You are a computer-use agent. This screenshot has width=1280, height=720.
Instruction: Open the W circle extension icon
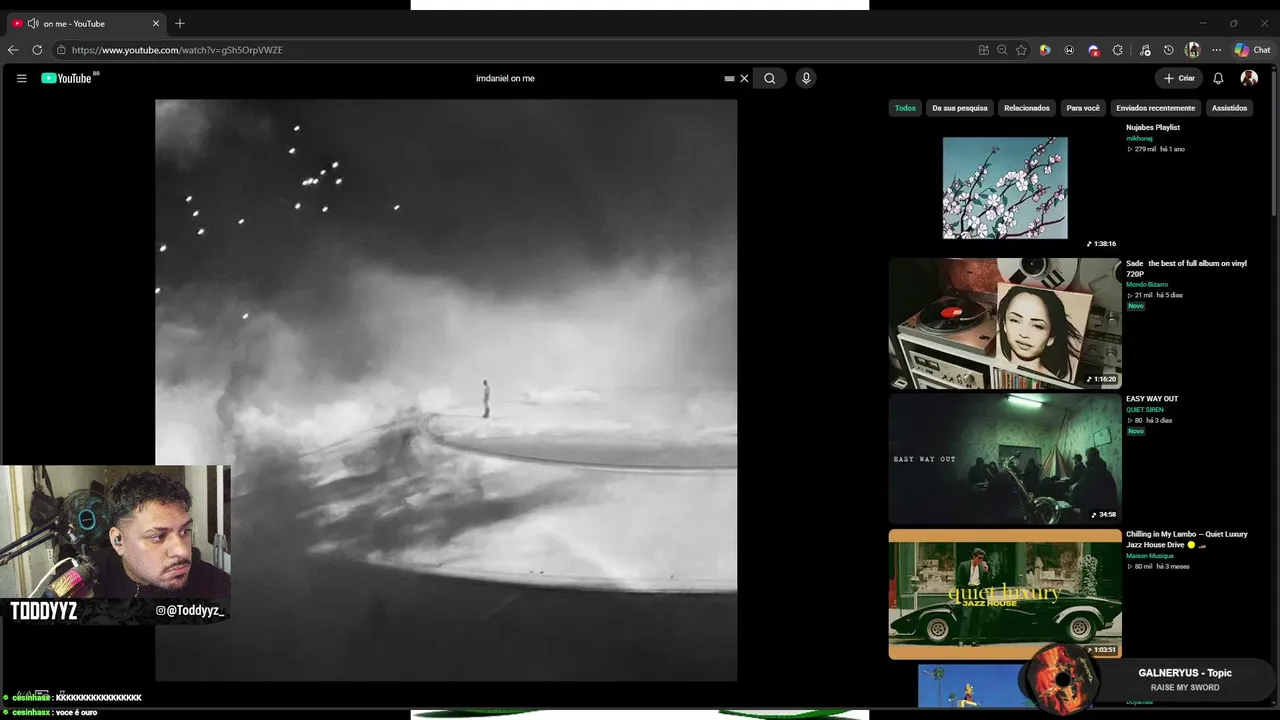[1069, 50]
